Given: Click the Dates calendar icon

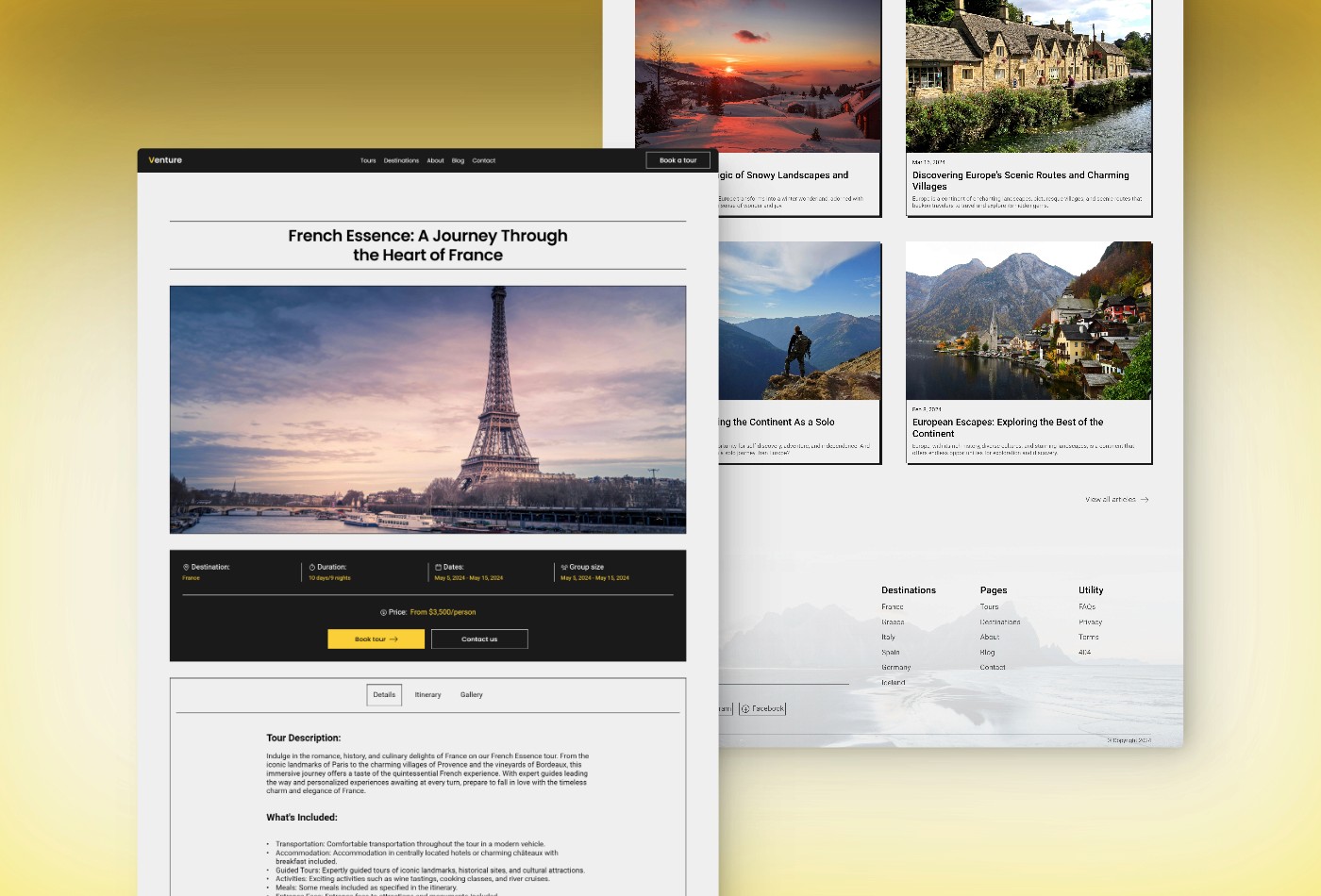Looking at the screenshot, I should pyautogui.click(x=438, y=567).
